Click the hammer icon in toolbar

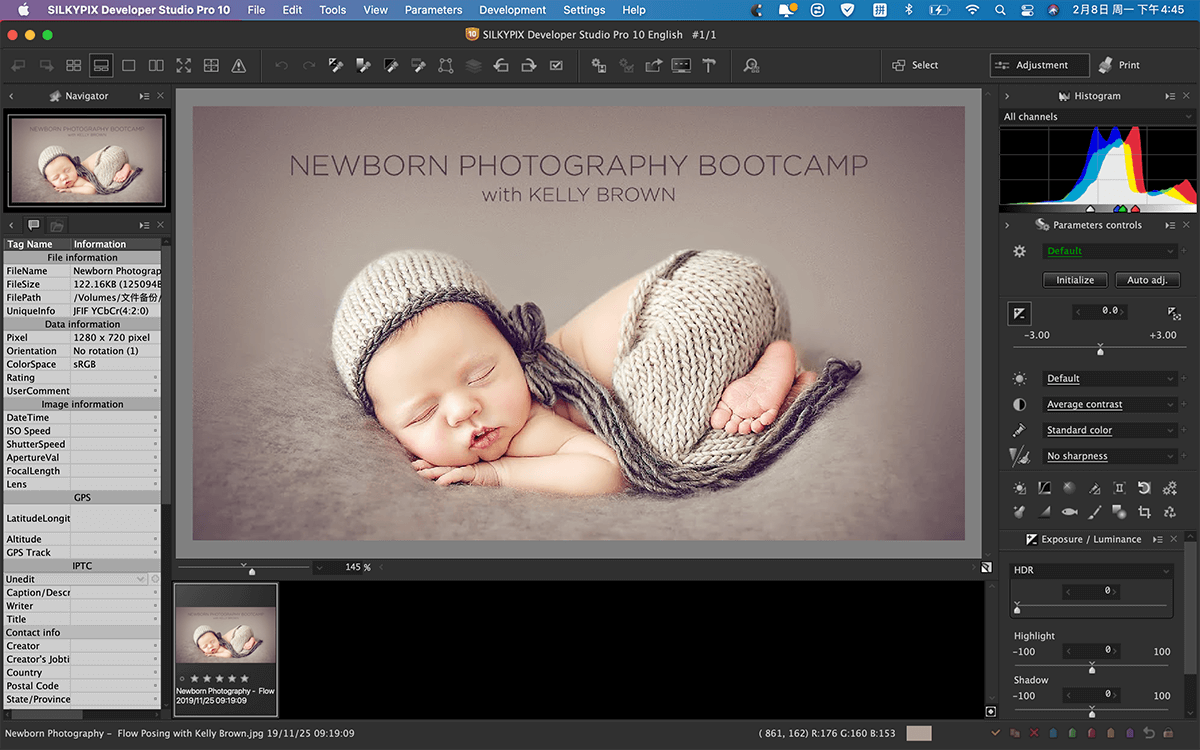click(x=709, y=66)
